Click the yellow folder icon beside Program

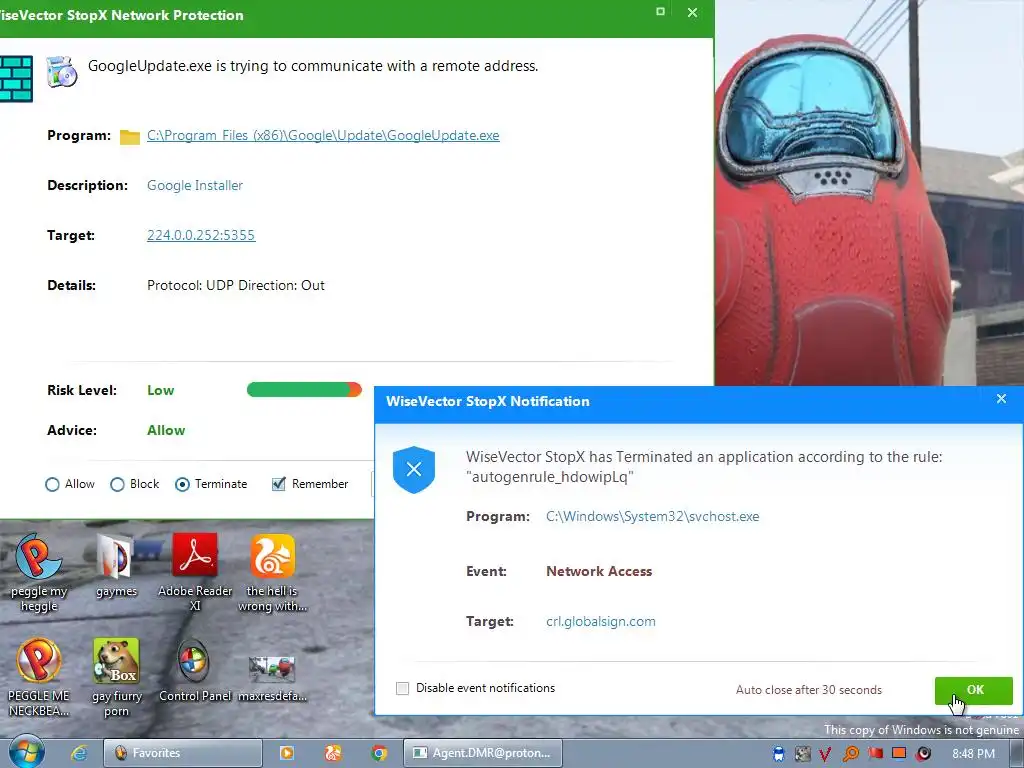coord(130,136)
